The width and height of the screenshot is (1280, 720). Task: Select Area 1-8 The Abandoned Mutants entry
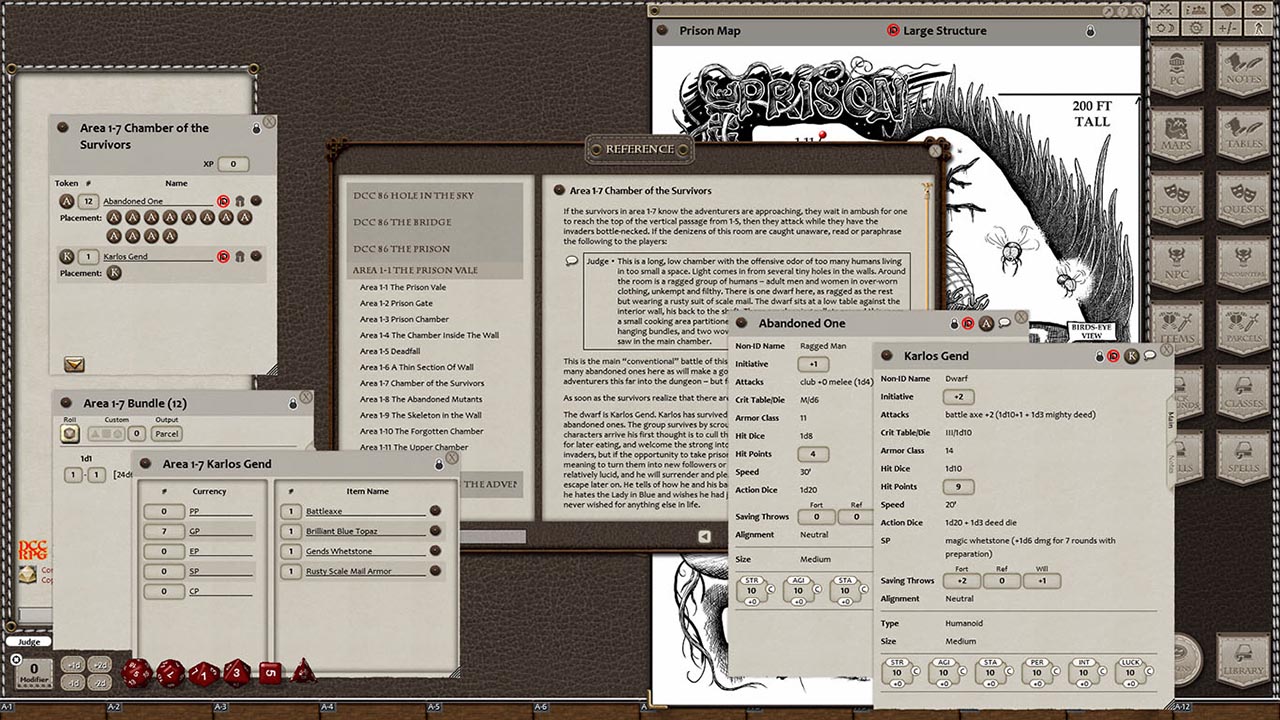pyautogui.click(x=421, y=399)
